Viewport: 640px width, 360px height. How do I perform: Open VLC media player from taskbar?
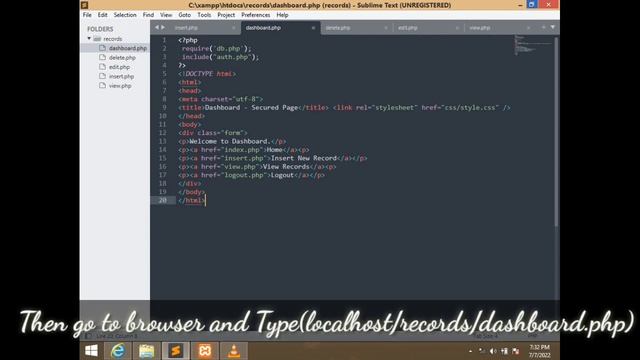click(234, 351)
